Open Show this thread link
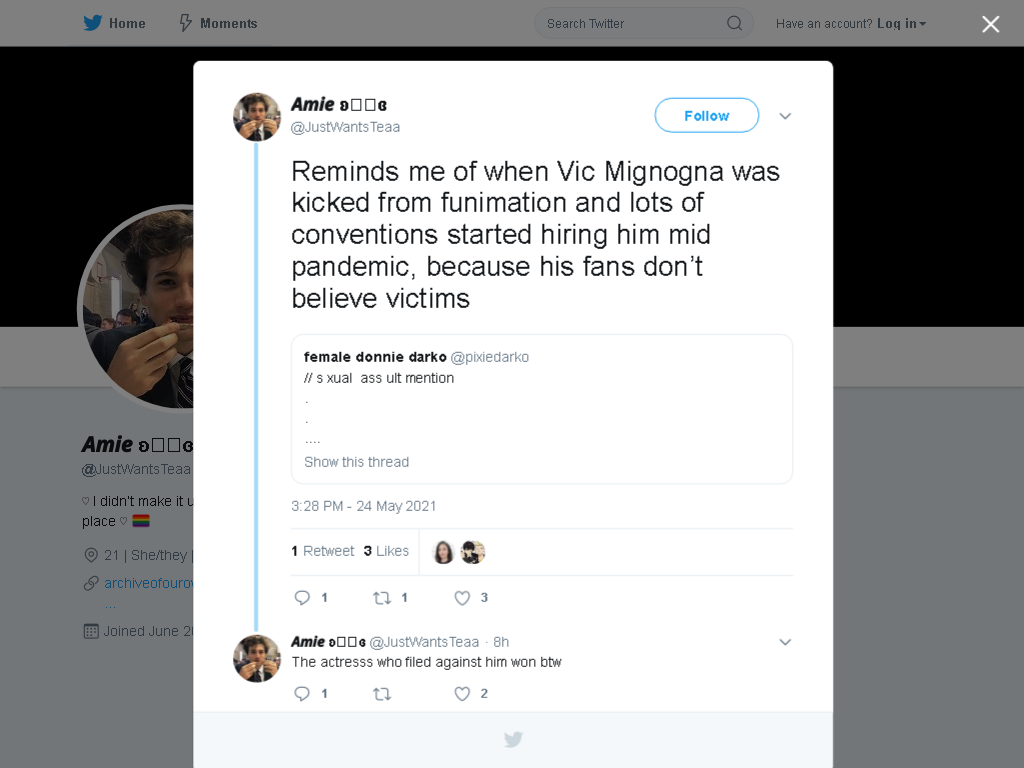Screen dimensions: 1024x768 coord(357,462)
